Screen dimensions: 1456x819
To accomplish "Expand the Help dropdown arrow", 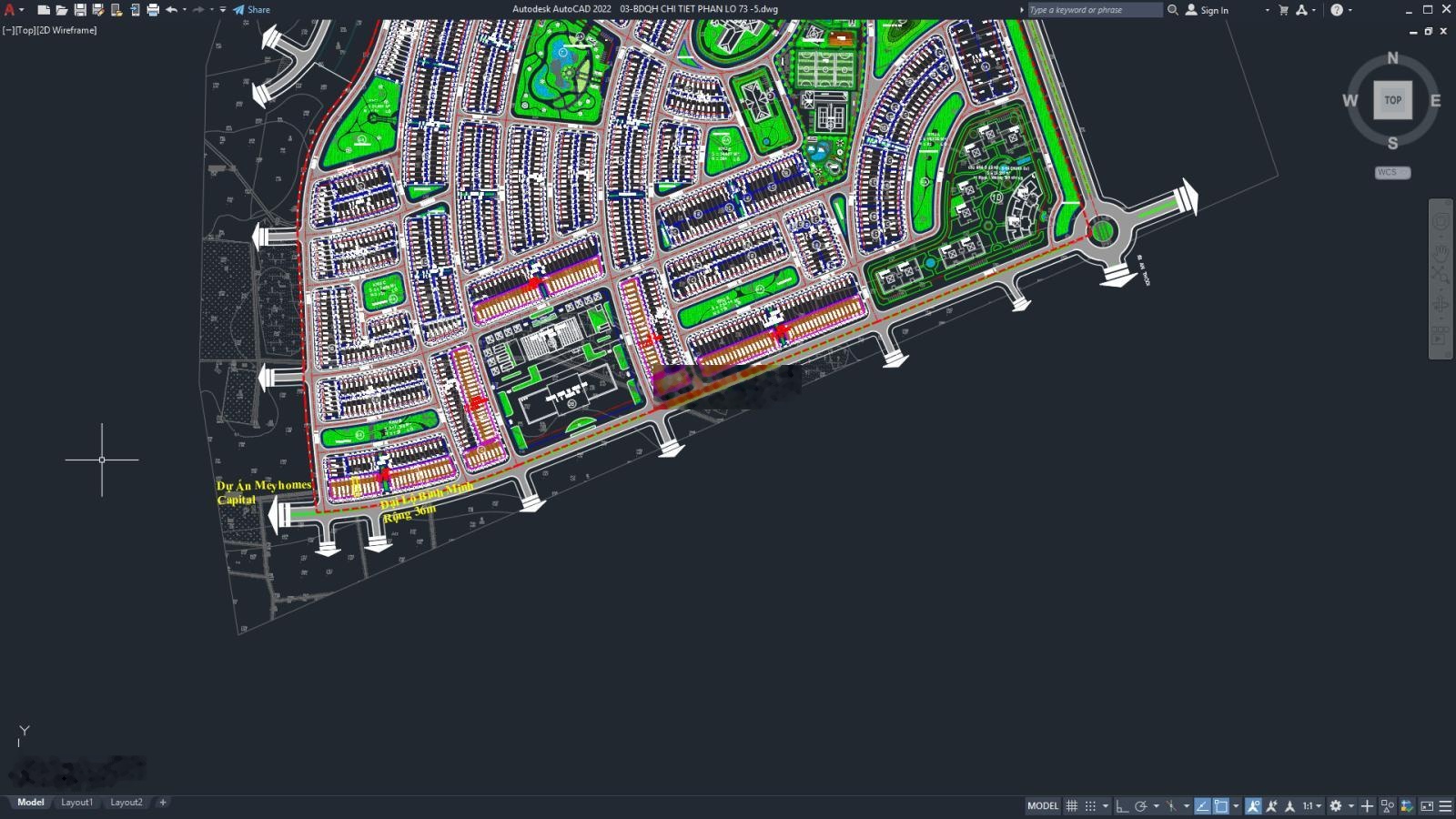I will pos(1350,10).
